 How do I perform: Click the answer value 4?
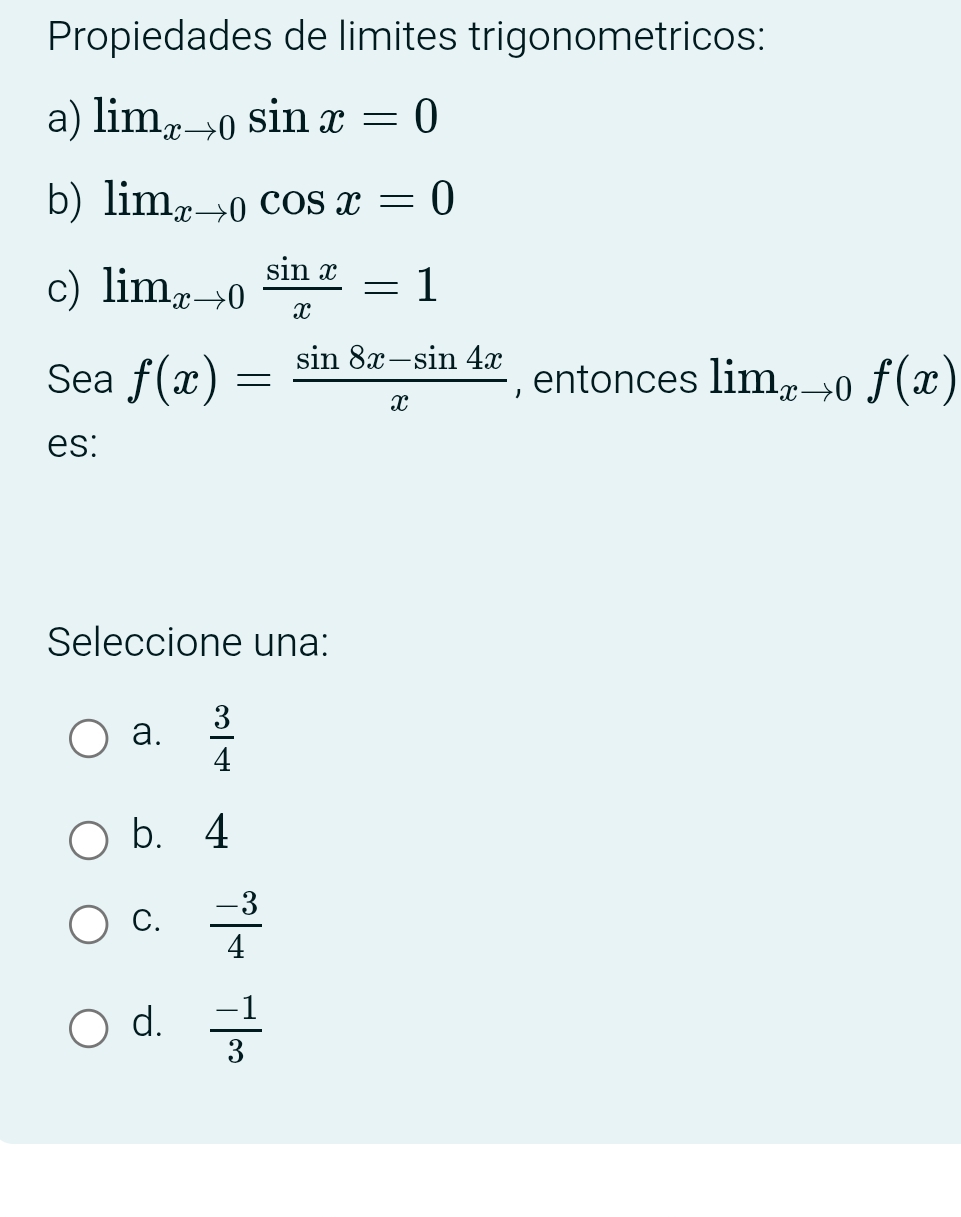pyautogui.click(x=217, y=833)
